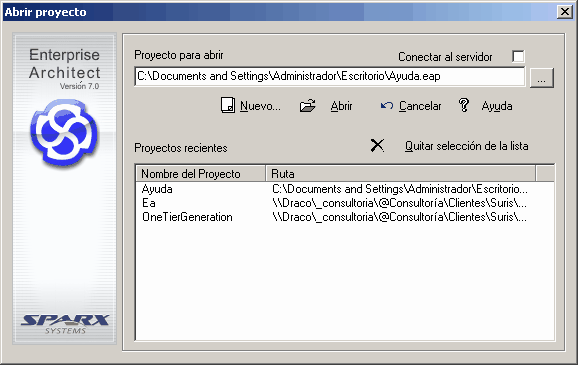Select the Ayuda project name in the recent list
This screenshot has height=365, width=578.
point(157,189)
